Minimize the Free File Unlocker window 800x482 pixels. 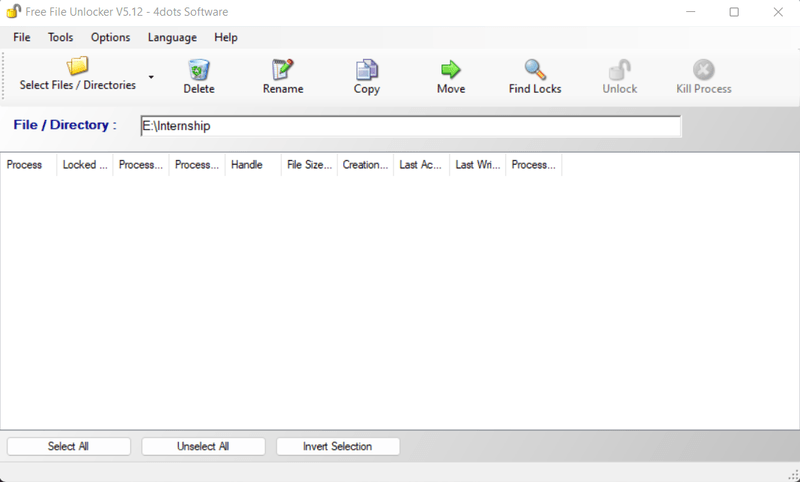coord(690,12)
